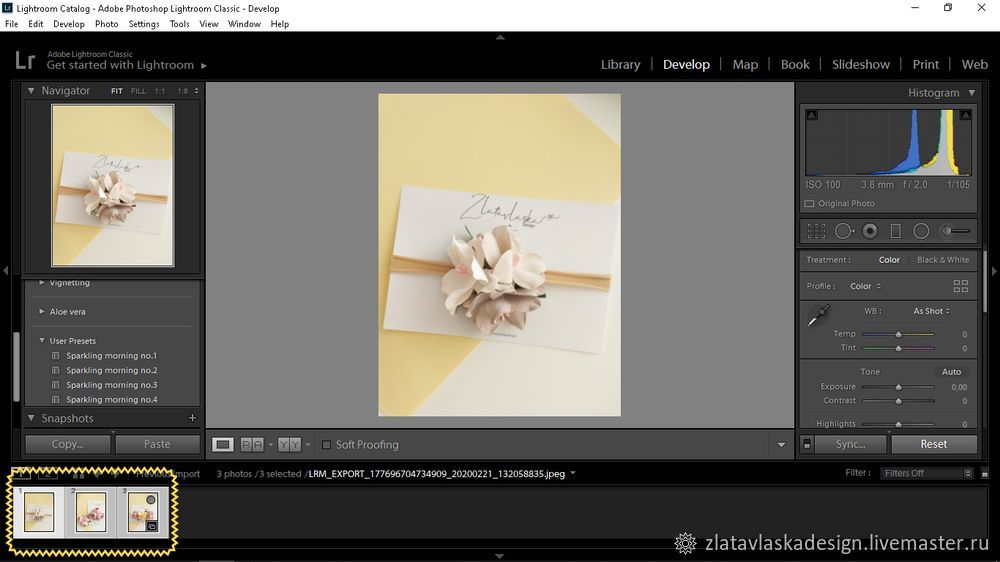
Task: Choose the Graduated Filter tool
Action: 895,231
